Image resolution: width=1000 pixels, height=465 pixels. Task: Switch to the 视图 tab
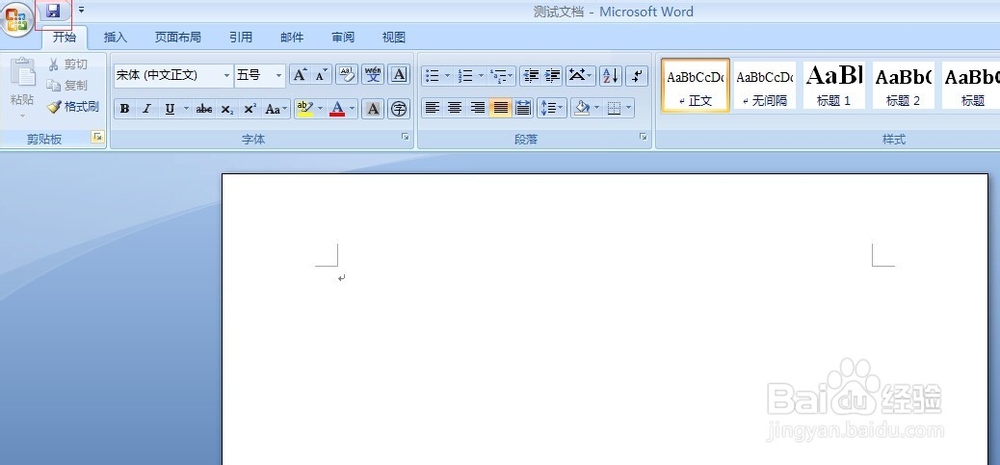(393, 38)
